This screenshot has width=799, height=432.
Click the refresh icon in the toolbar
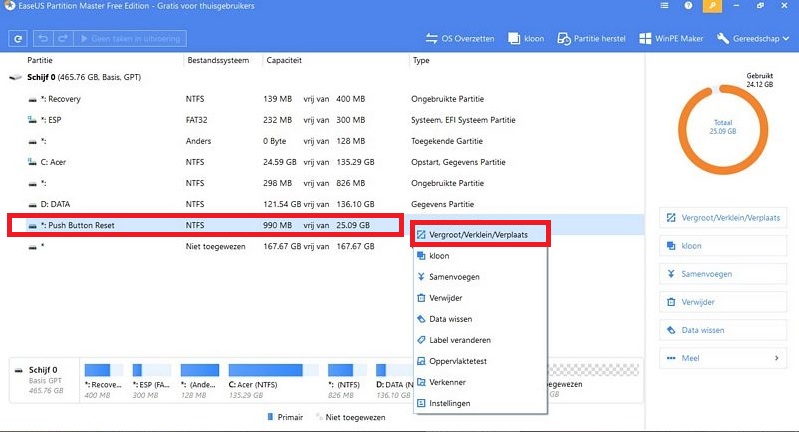[18, 39]
